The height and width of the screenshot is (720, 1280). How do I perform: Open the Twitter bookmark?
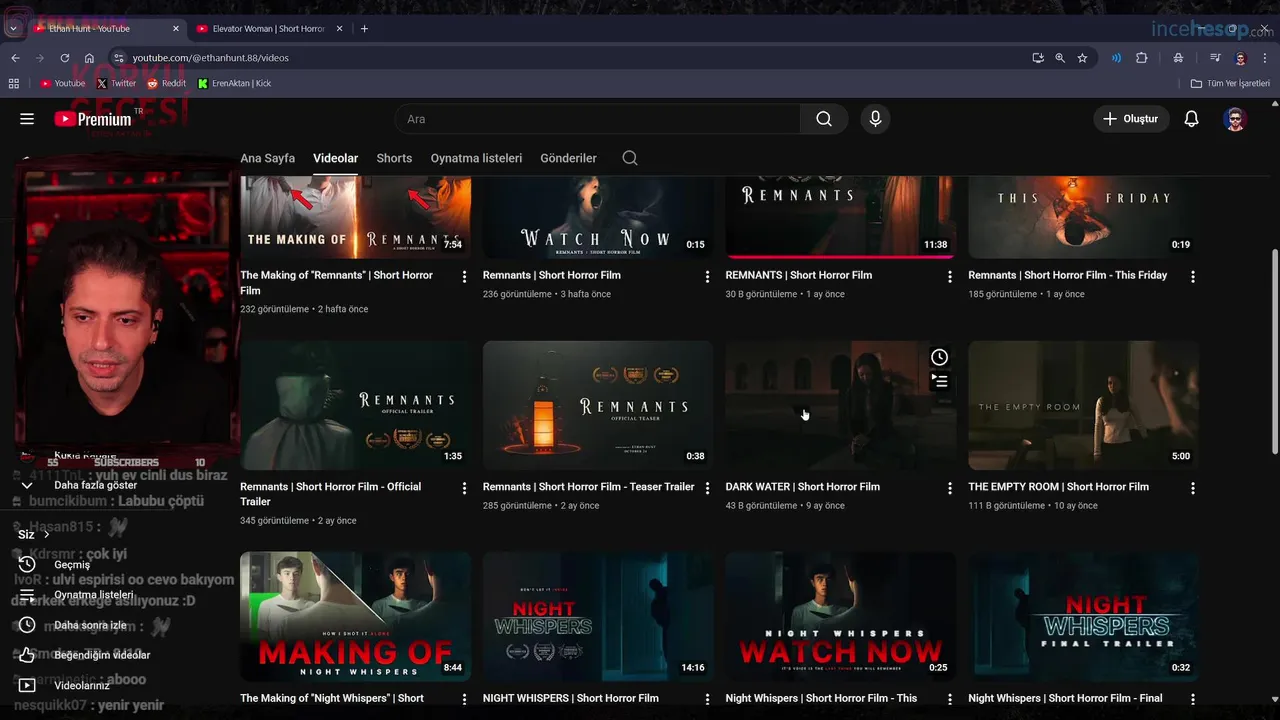pyautogui.click(x=116, y=84)
